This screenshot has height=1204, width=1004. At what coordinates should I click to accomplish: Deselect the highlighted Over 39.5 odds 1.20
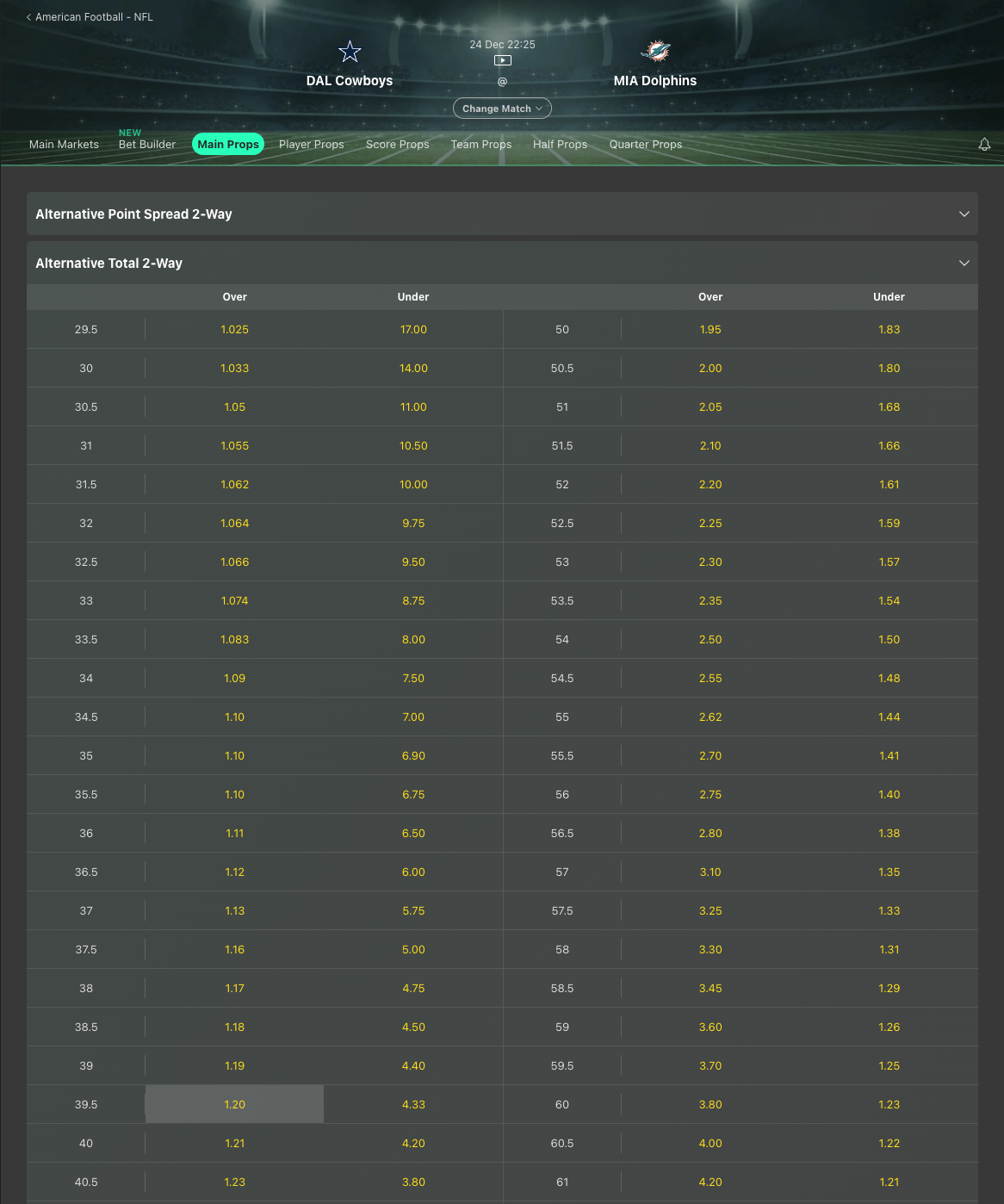coord(234,1104)
